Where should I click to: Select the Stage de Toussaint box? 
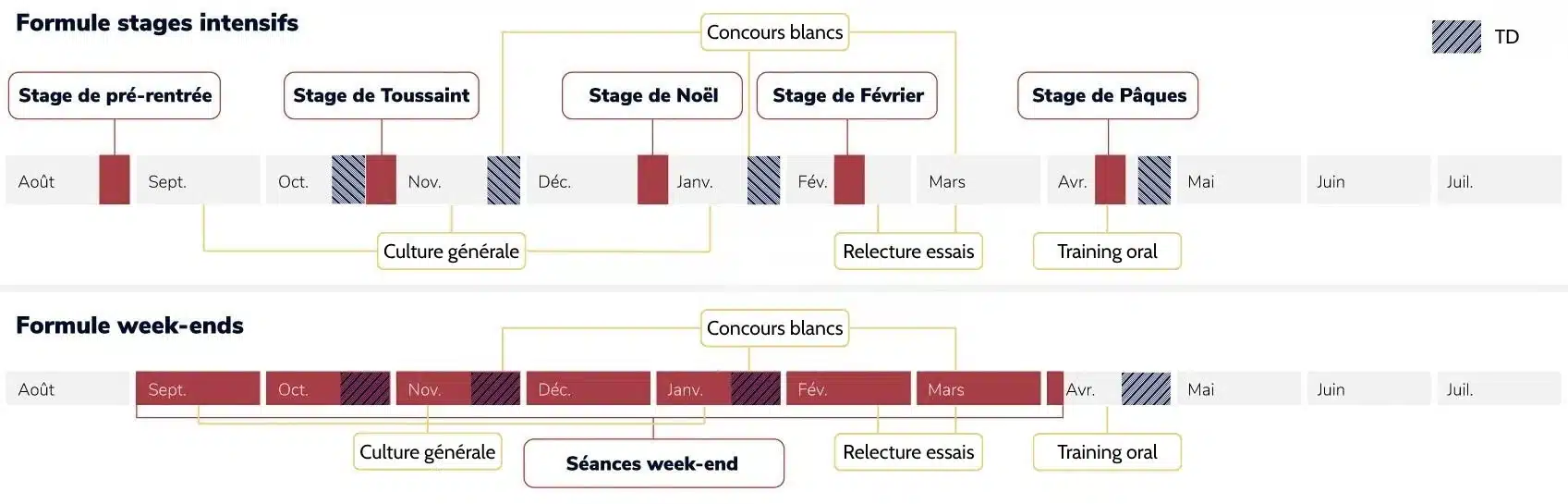[x=381, y=95]
